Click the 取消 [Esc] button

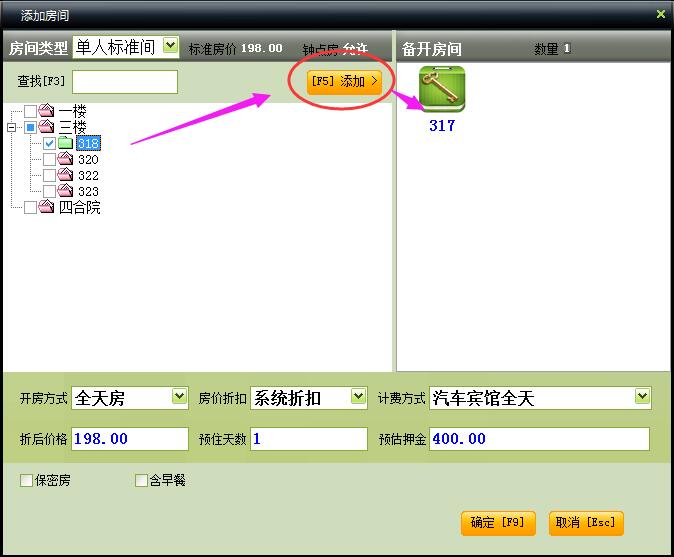[x=586, y=522]
